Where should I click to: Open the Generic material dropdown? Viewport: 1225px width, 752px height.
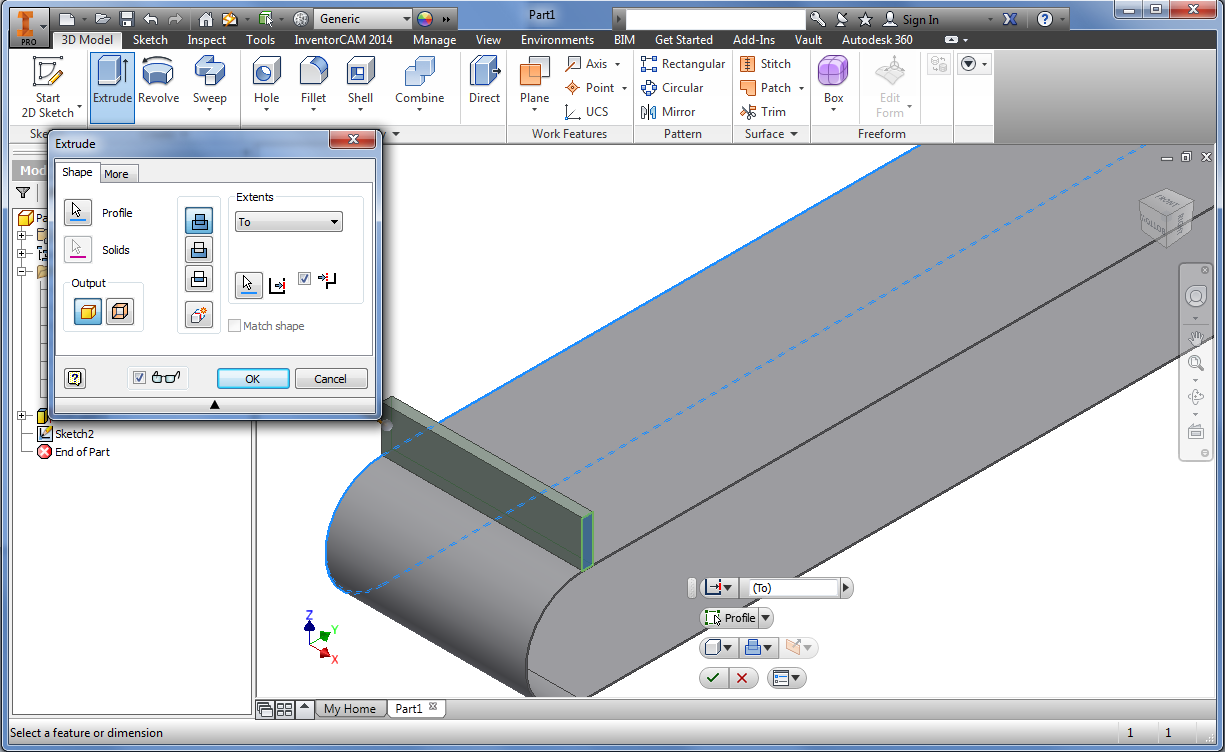coord(362,19)
